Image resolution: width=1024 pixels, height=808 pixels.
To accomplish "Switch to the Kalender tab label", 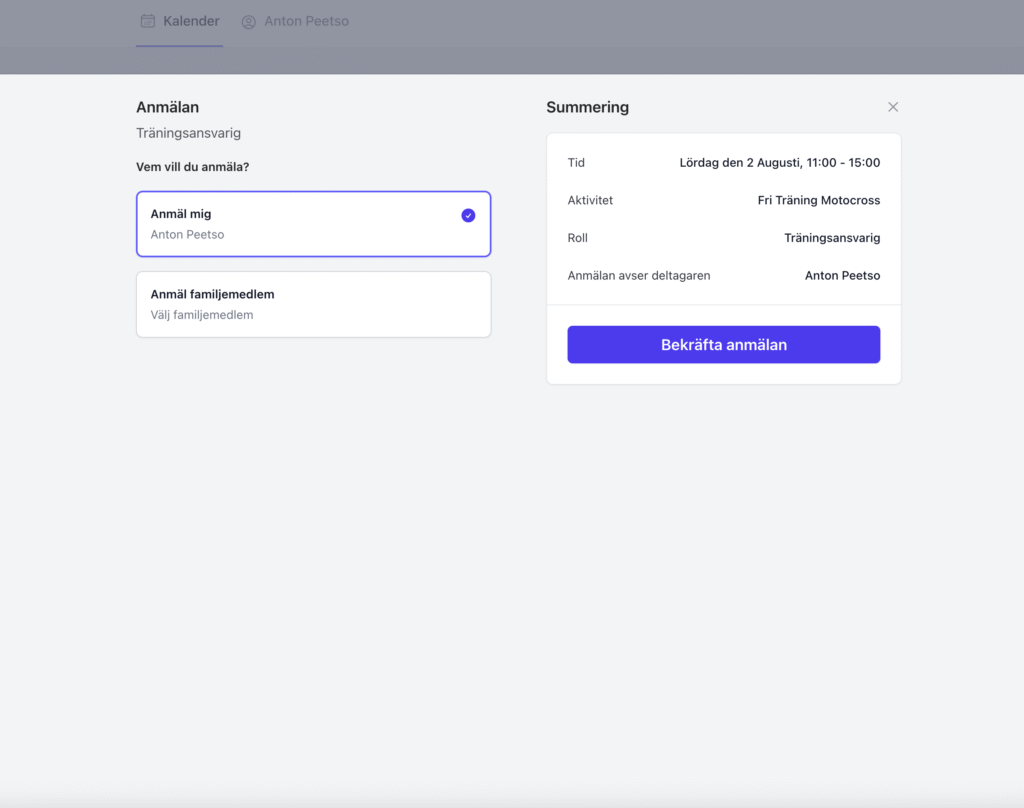I will point(191,21).
